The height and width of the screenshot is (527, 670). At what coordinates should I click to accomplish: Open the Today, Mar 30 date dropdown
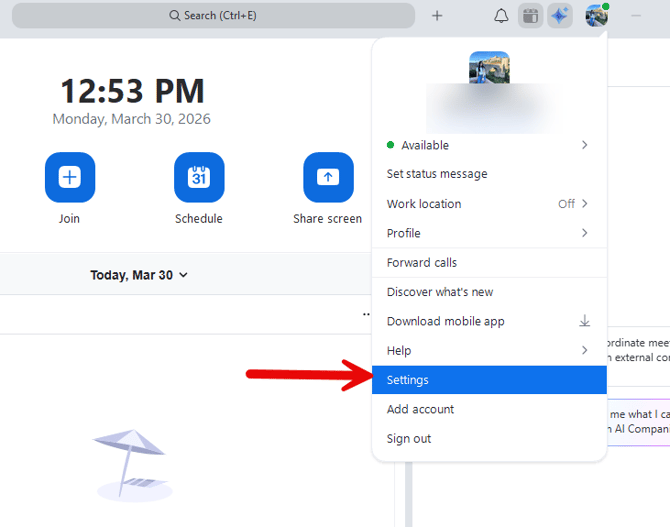(x=139, y=275)
